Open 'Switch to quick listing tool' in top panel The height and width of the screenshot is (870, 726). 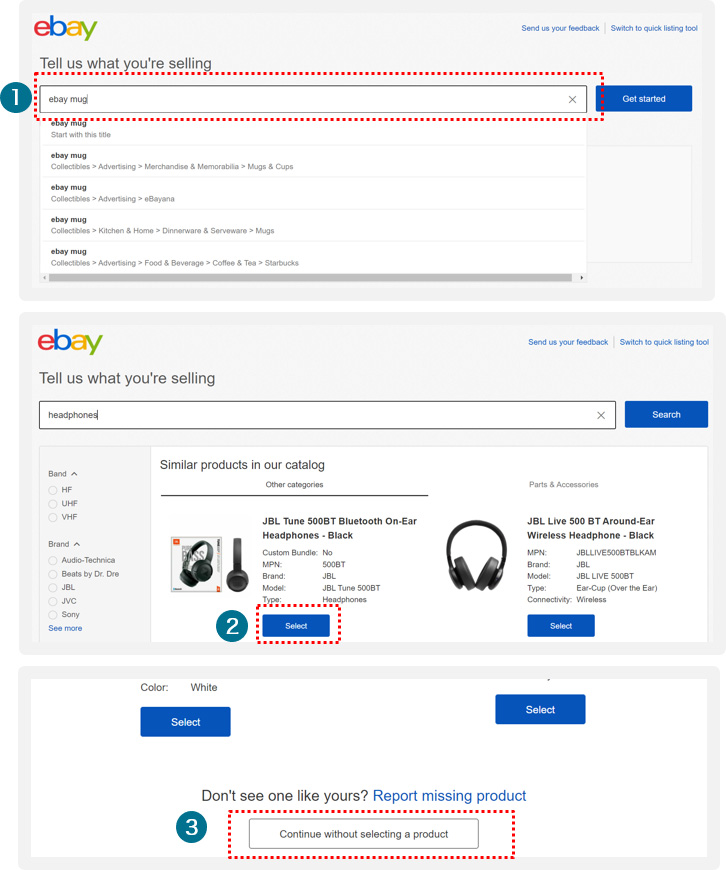pyautogui.click(x=654, y=28)
